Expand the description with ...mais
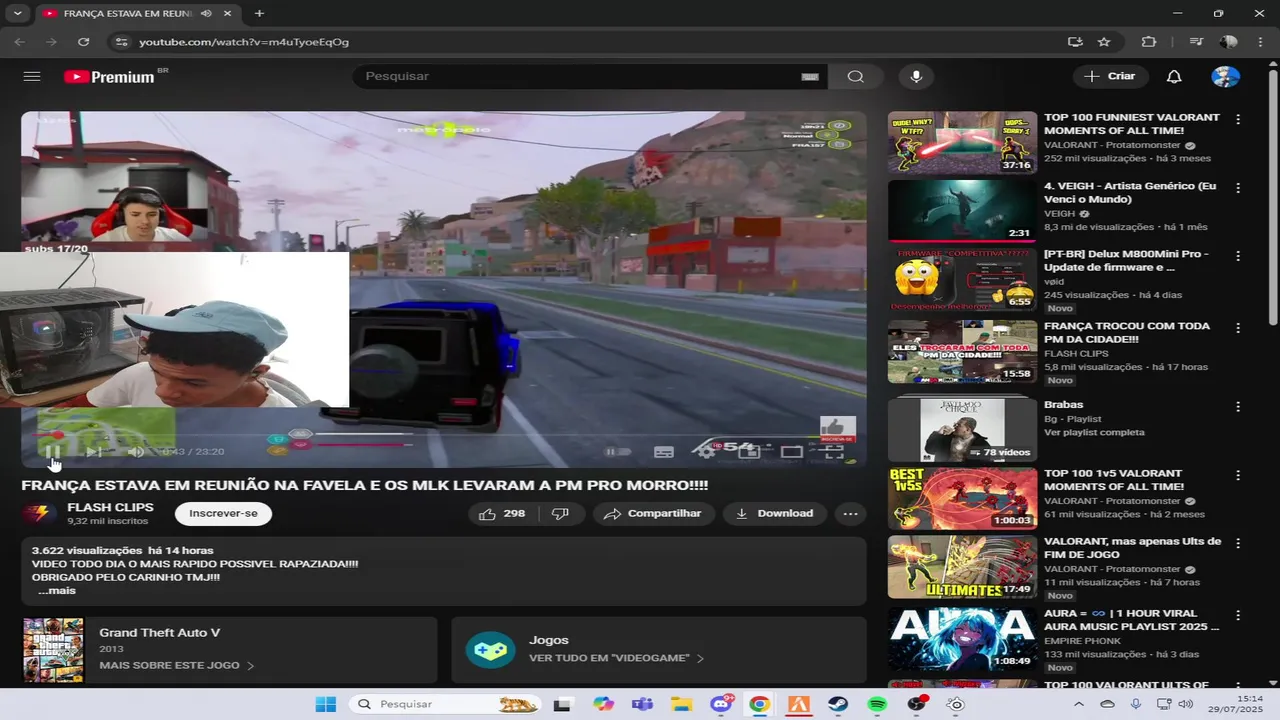The image size is (1280, 720). tap(57, 591)
